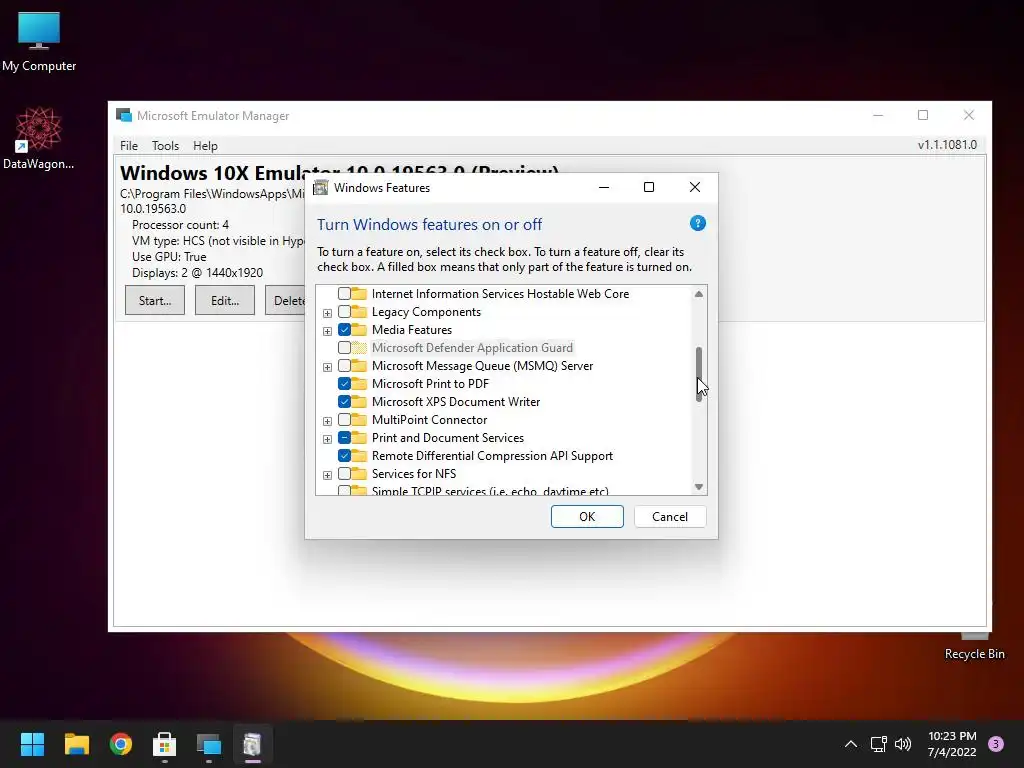Confirm changes with the OK button
Image resolution: width=1024 pixels, height=768 pixels.
coord(587,517)
